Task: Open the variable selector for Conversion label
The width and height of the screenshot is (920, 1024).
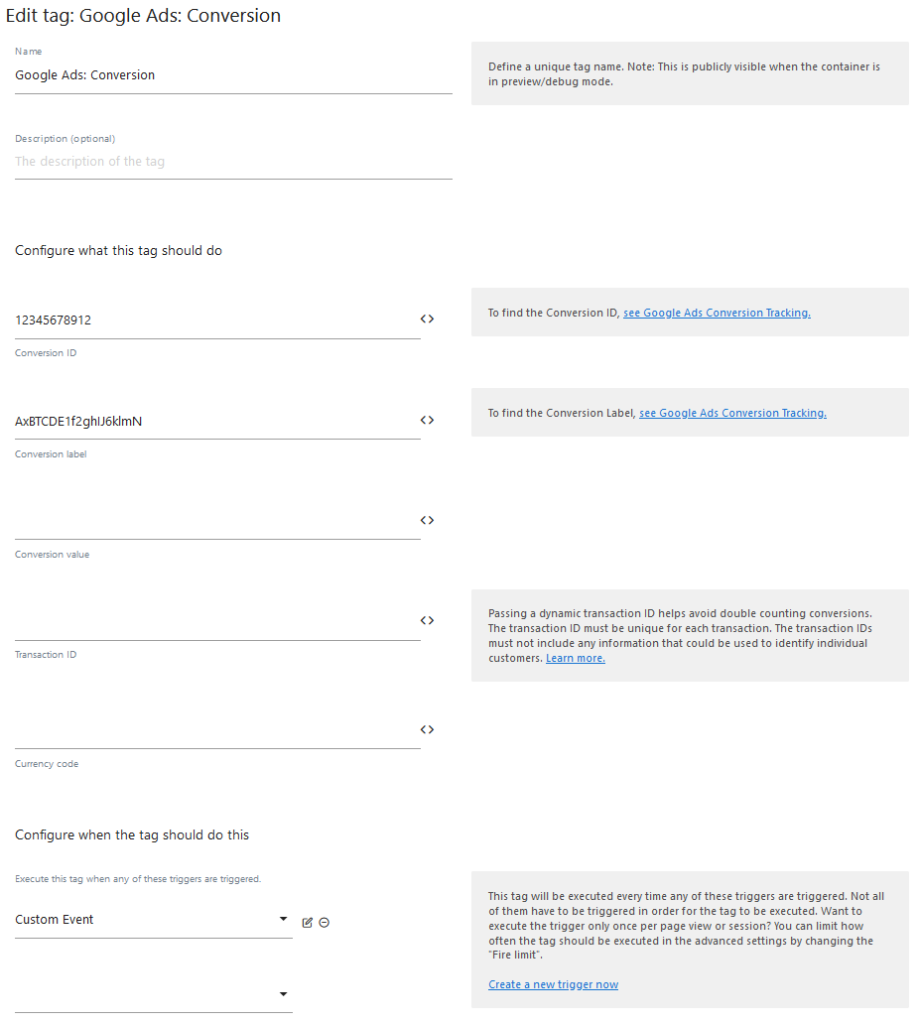Action: pos(427,419)
